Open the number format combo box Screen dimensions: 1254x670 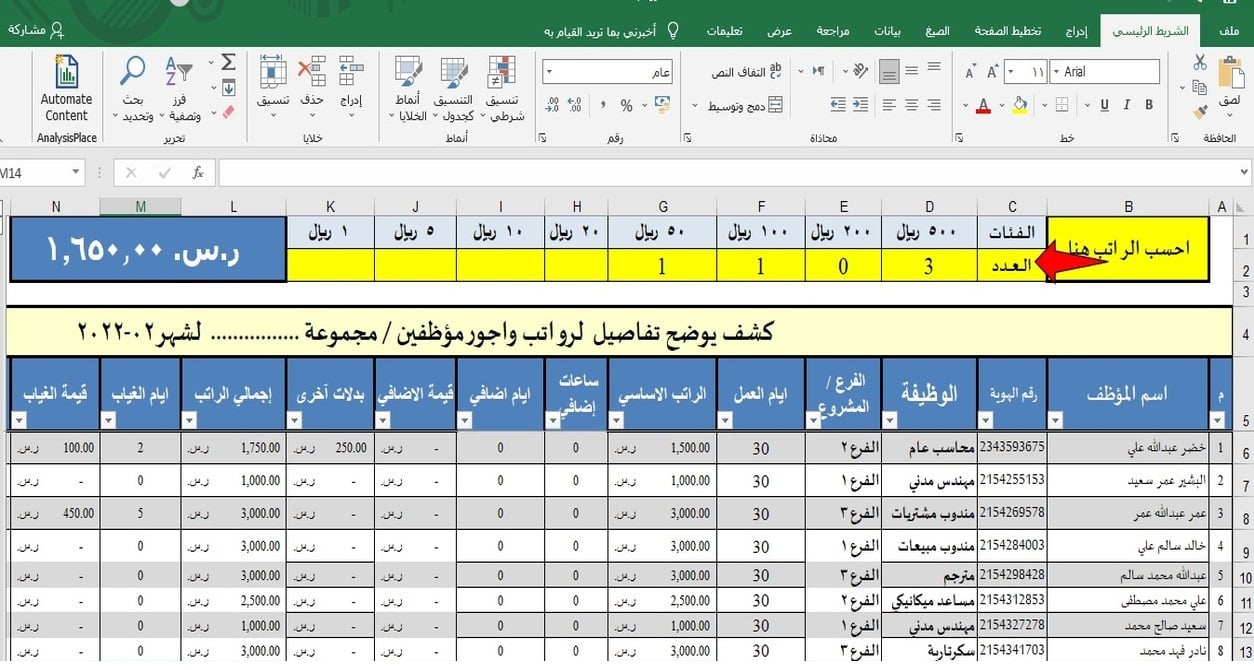click(x=608, y=72)
